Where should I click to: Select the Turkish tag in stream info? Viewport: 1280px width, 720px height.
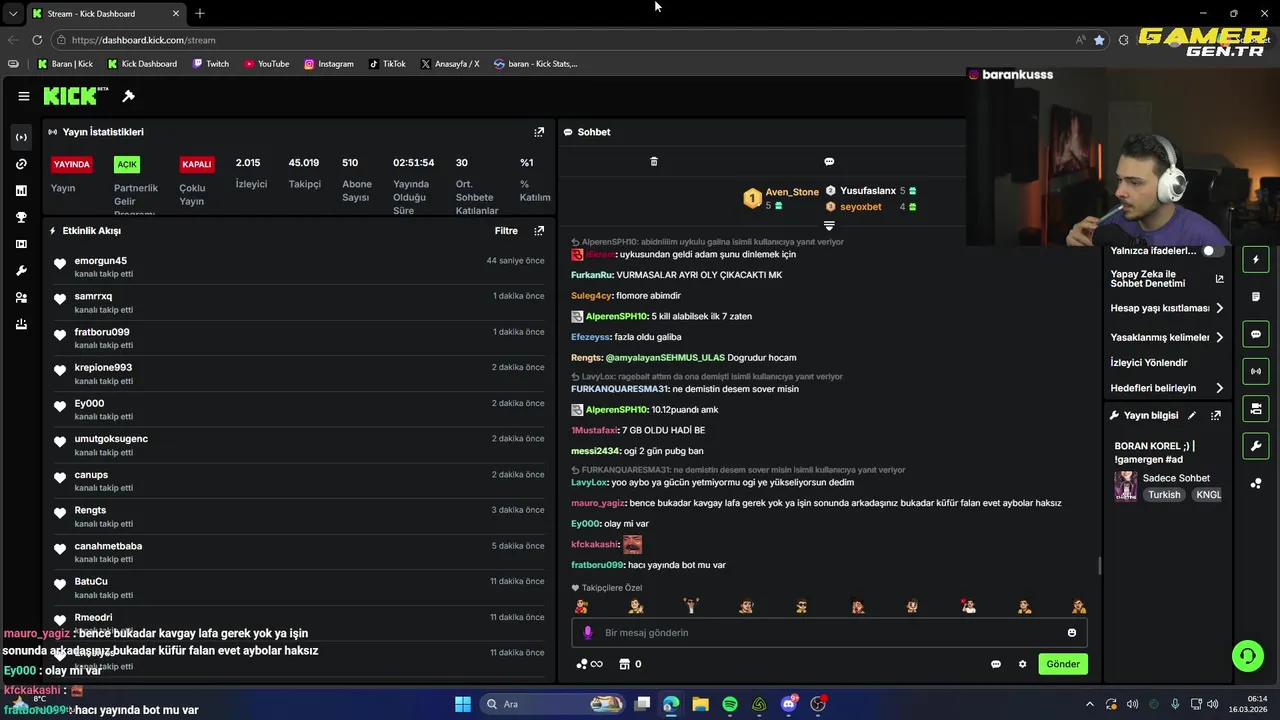(1164, 495)
